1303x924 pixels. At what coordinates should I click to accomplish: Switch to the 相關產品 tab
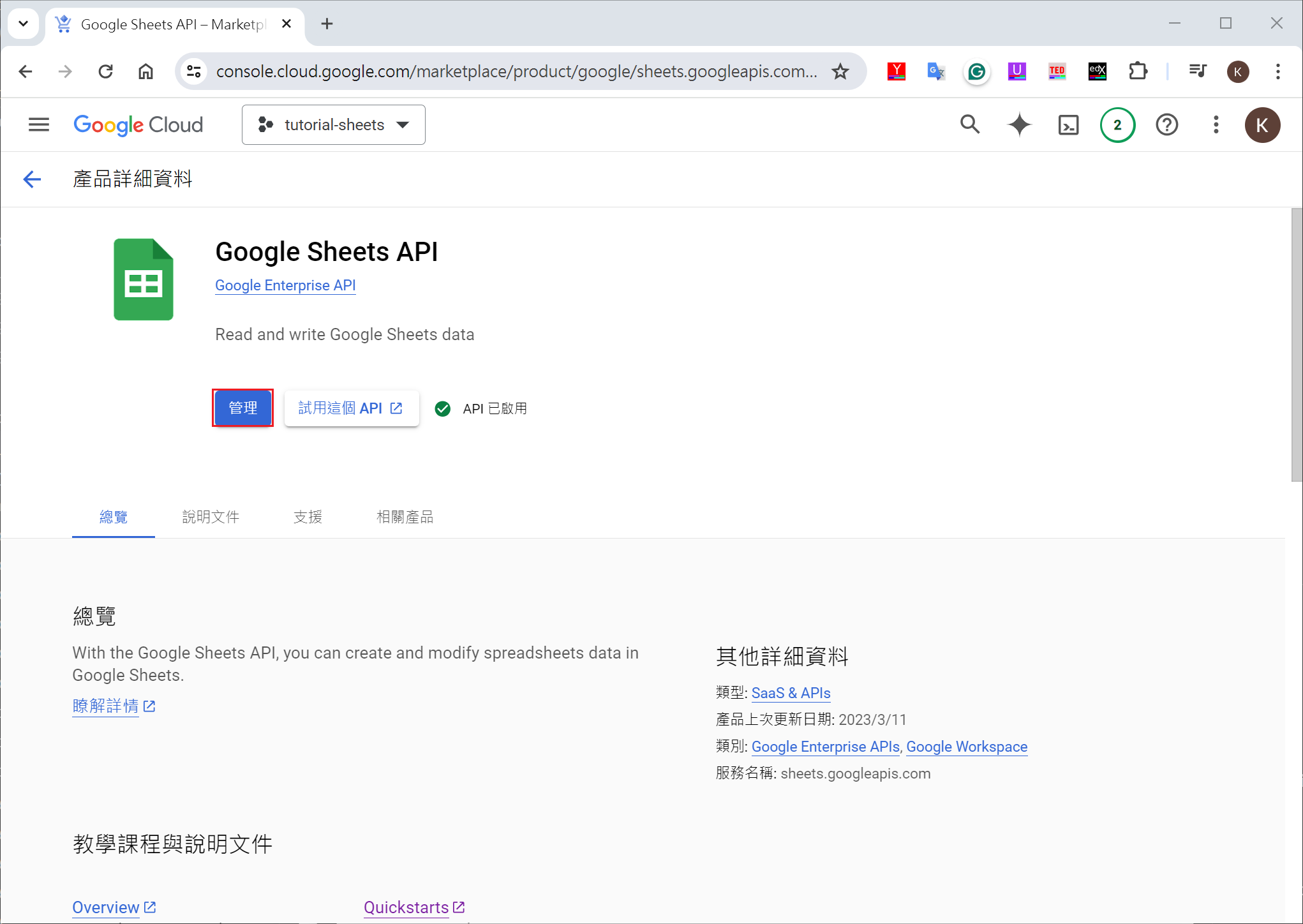tap(405, 517)
